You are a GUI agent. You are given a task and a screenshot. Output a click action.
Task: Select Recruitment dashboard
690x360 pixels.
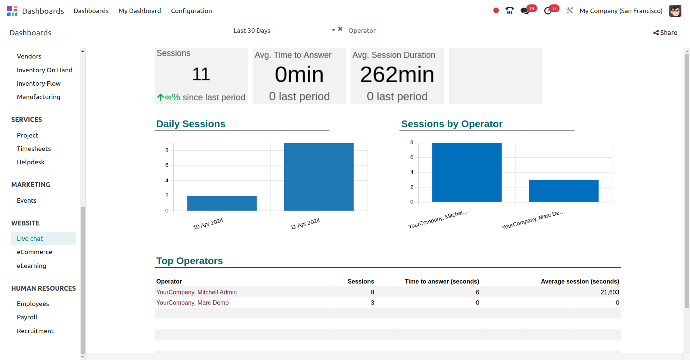click(35, 331)
